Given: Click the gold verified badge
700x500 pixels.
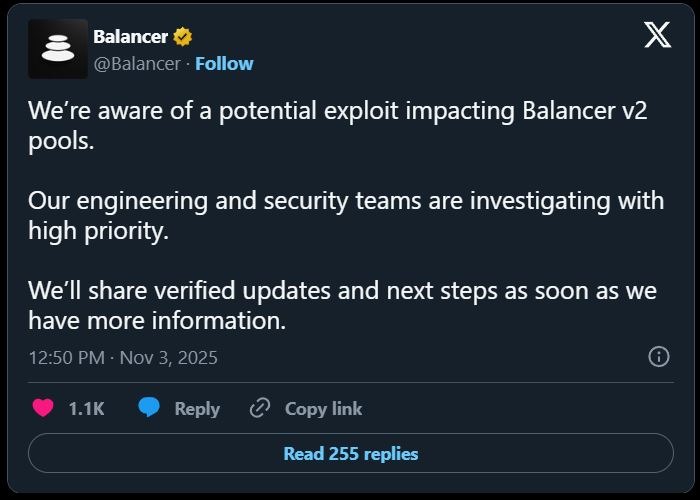Looking at the screenshot, I should [x=182, y=37].
